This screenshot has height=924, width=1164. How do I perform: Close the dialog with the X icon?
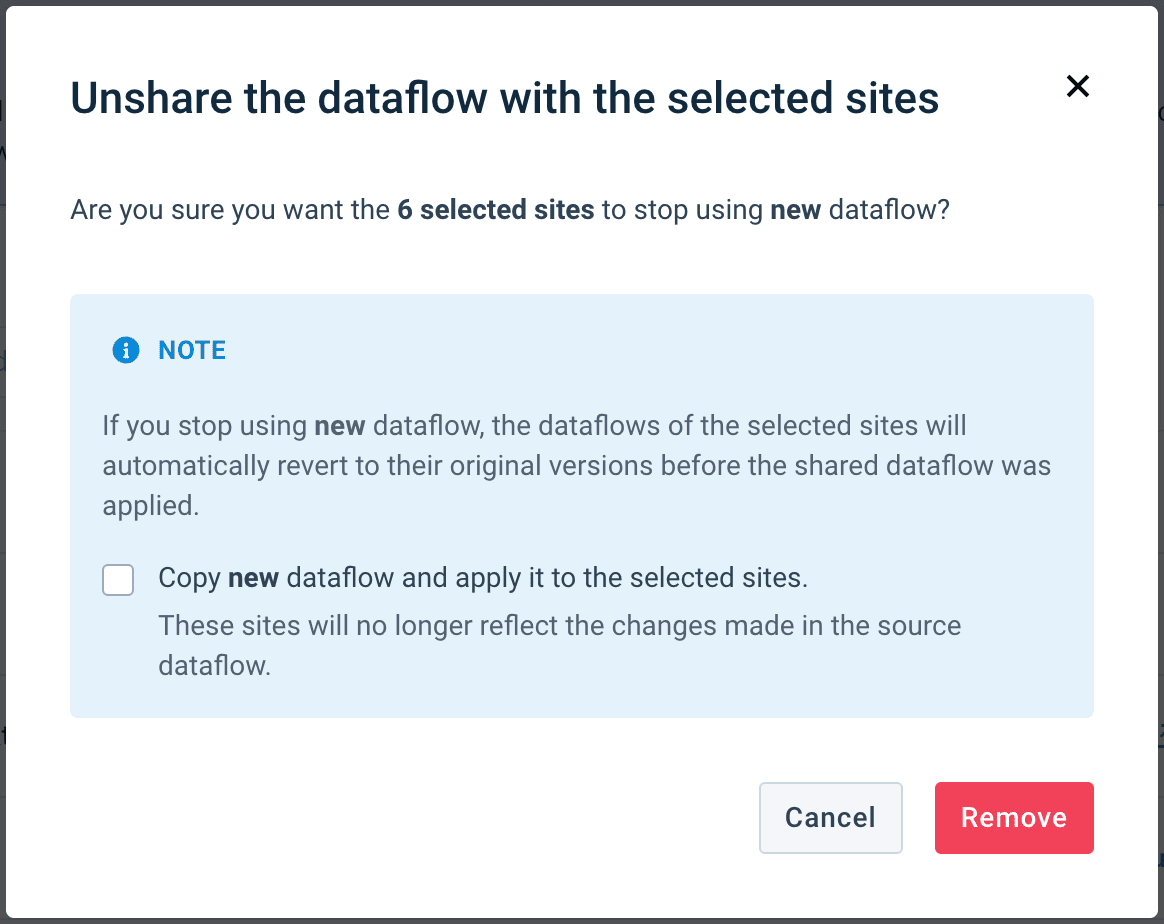[1077, 86]
